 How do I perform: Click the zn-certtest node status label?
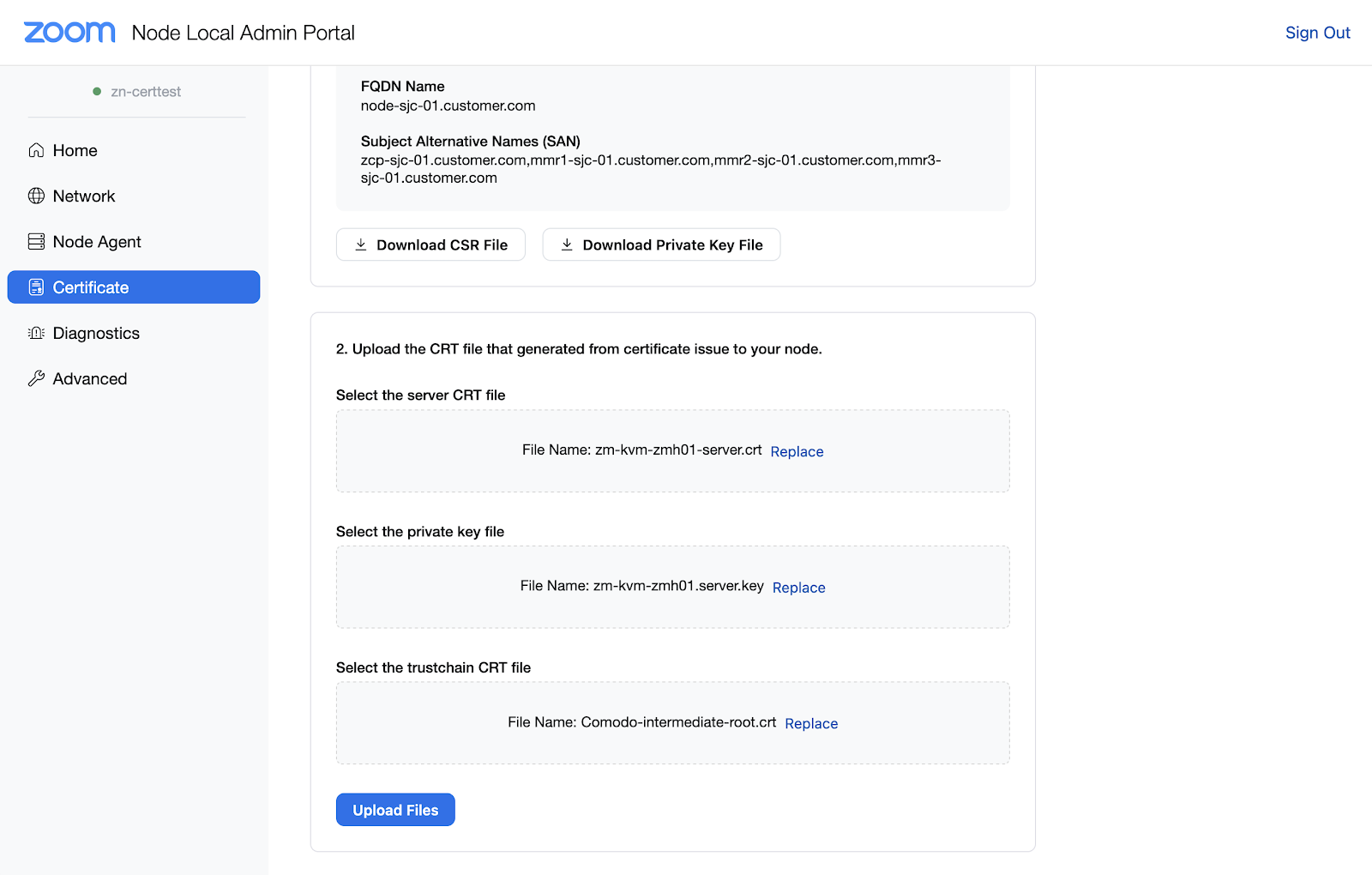pos(145,92)
